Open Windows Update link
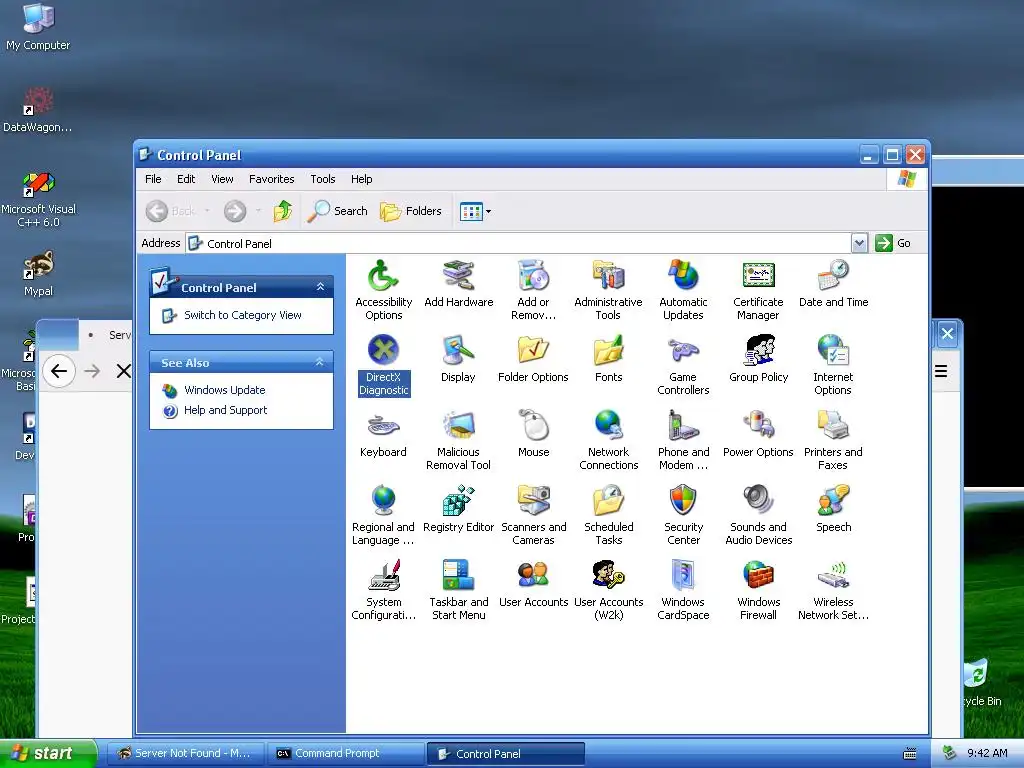The width and height of the screenshot is (1024, 768). (x=224, y=390)
